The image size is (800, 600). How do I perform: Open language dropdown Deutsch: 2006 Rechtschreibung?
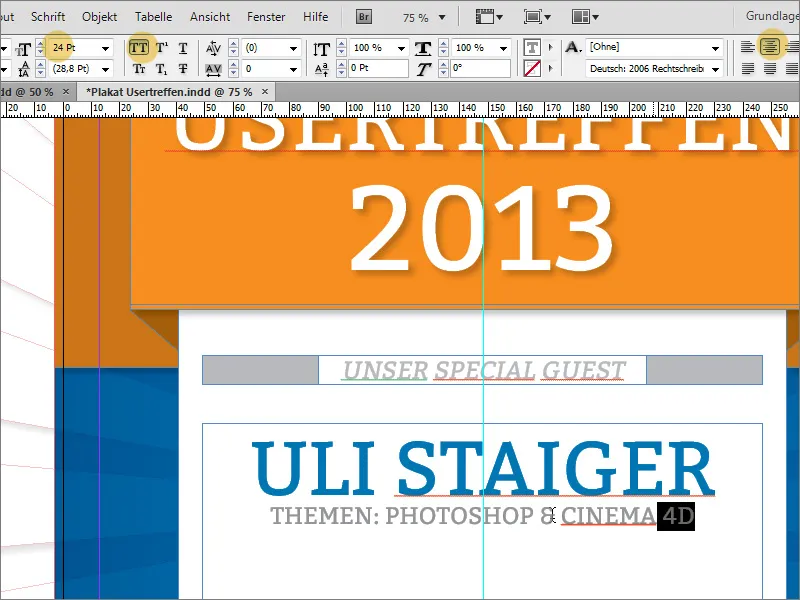715,69
